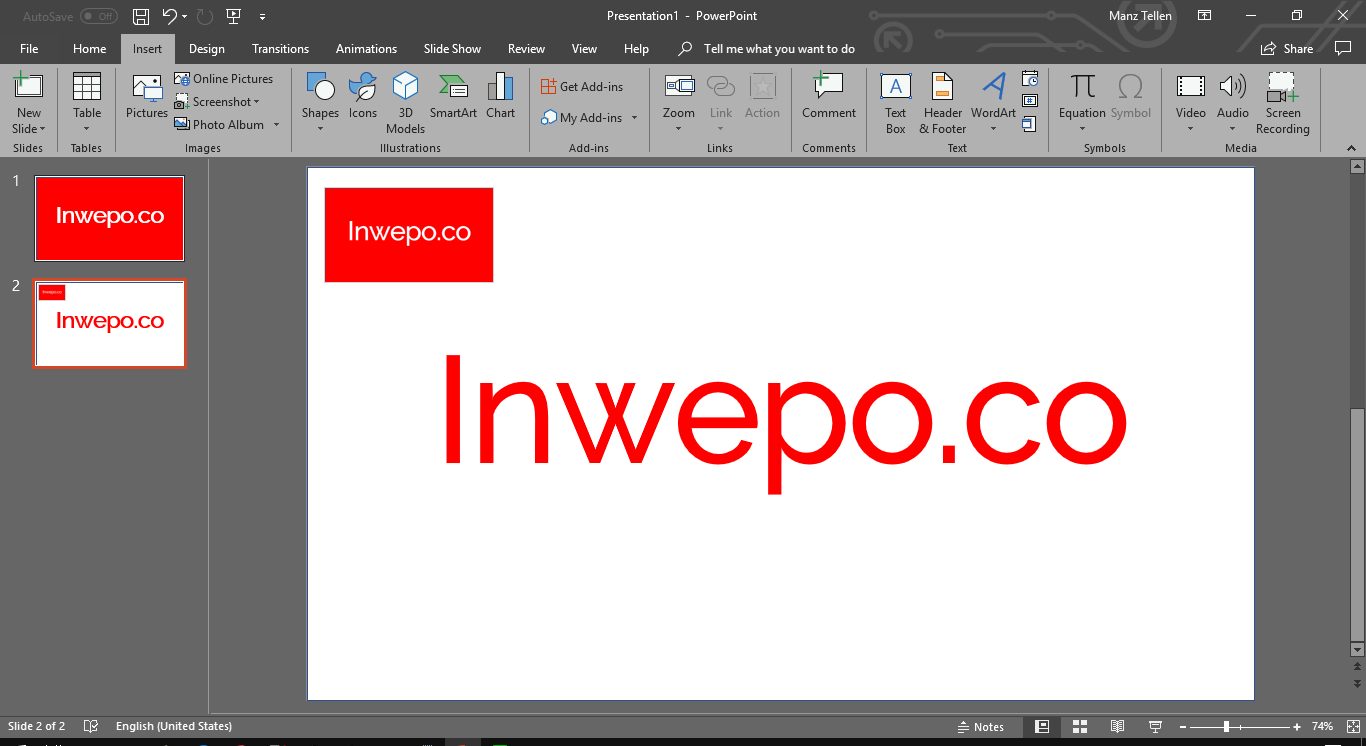Open the Icons illustration gallery
The width and height of the screenshot is (1366, 746).
pyautogui.click(x=362, y=97)
